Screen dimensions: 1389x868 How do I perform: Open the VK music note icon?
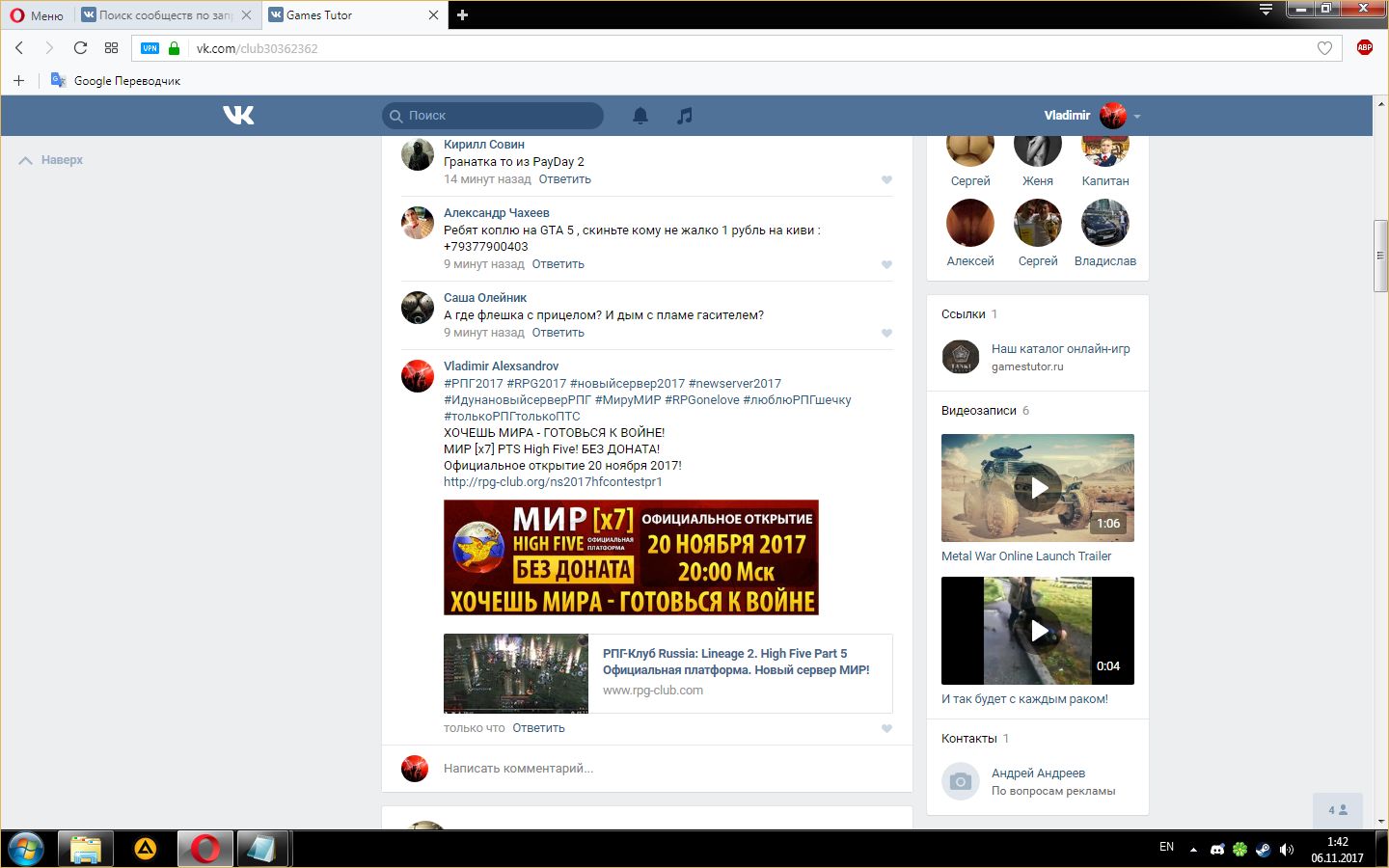tap(684, 116)
